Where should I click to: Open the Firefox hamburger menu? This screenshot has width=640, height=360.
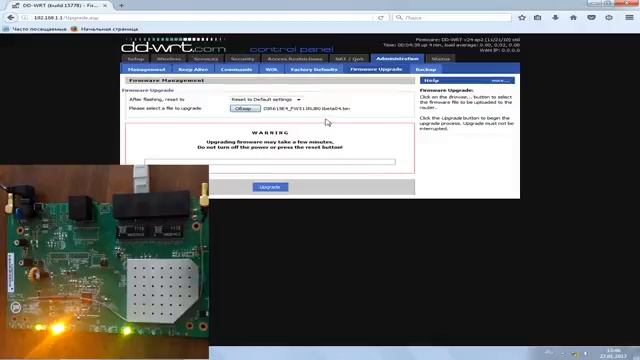(x=629, y=18)
